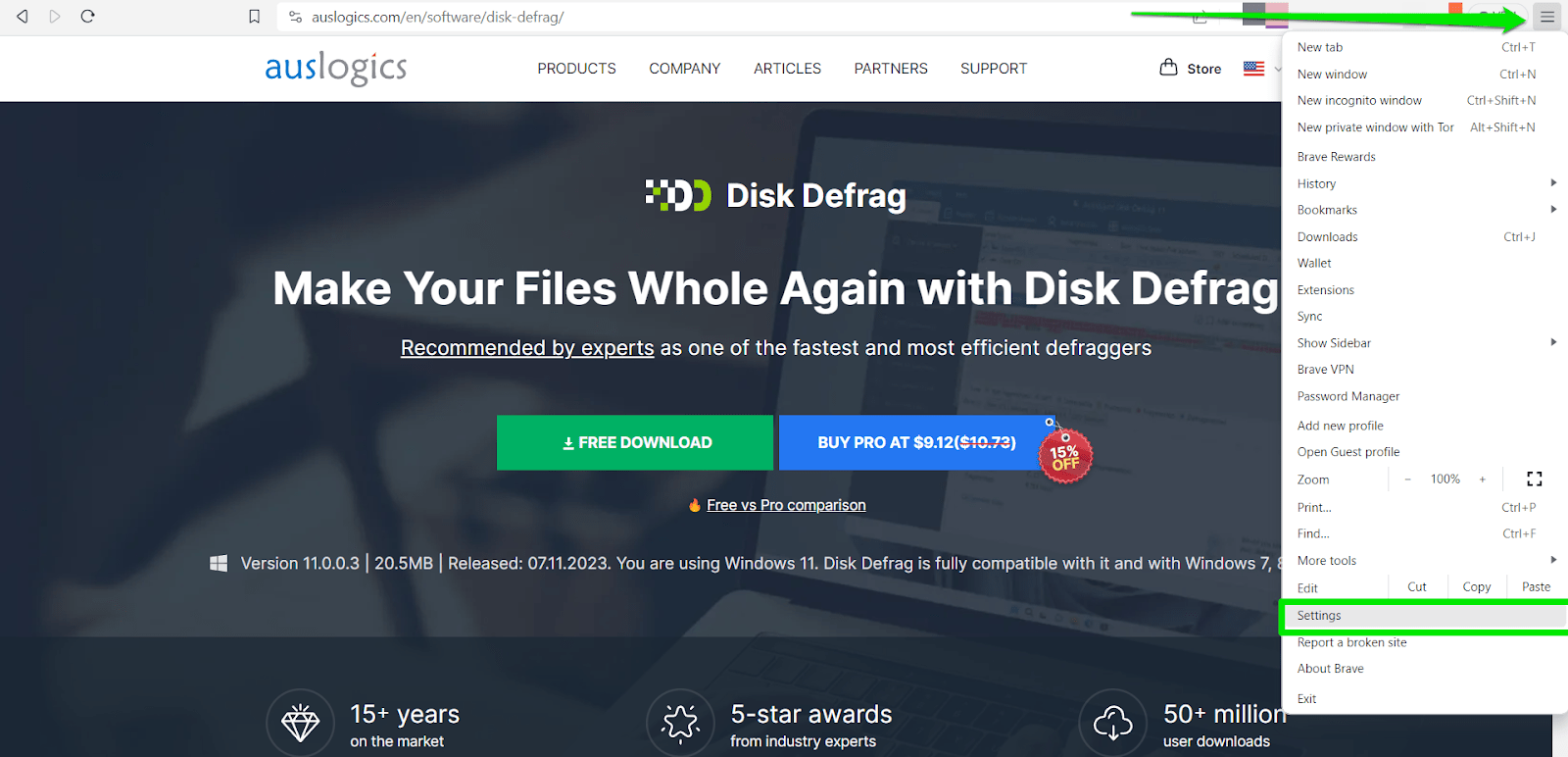The width and height of the screenshot is (1568, 757).
Task: Open language dropdown arrow next to flag
Action: 1277,70
